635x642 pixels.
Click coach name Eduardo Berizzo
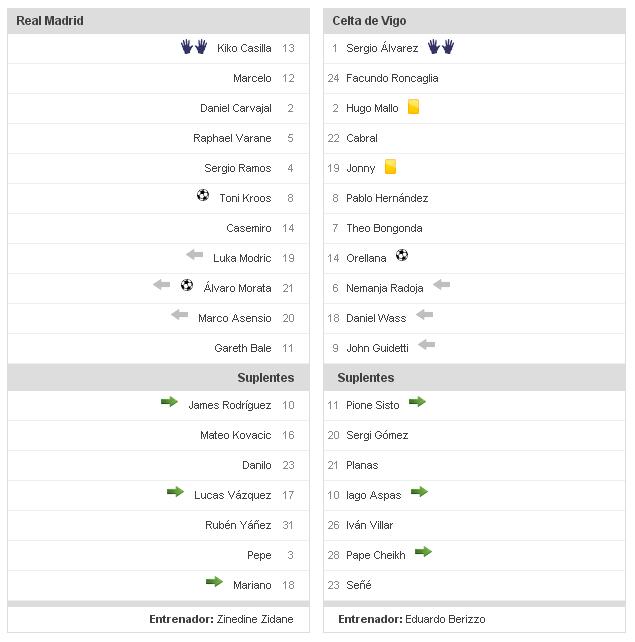click(x=448, y=619)
